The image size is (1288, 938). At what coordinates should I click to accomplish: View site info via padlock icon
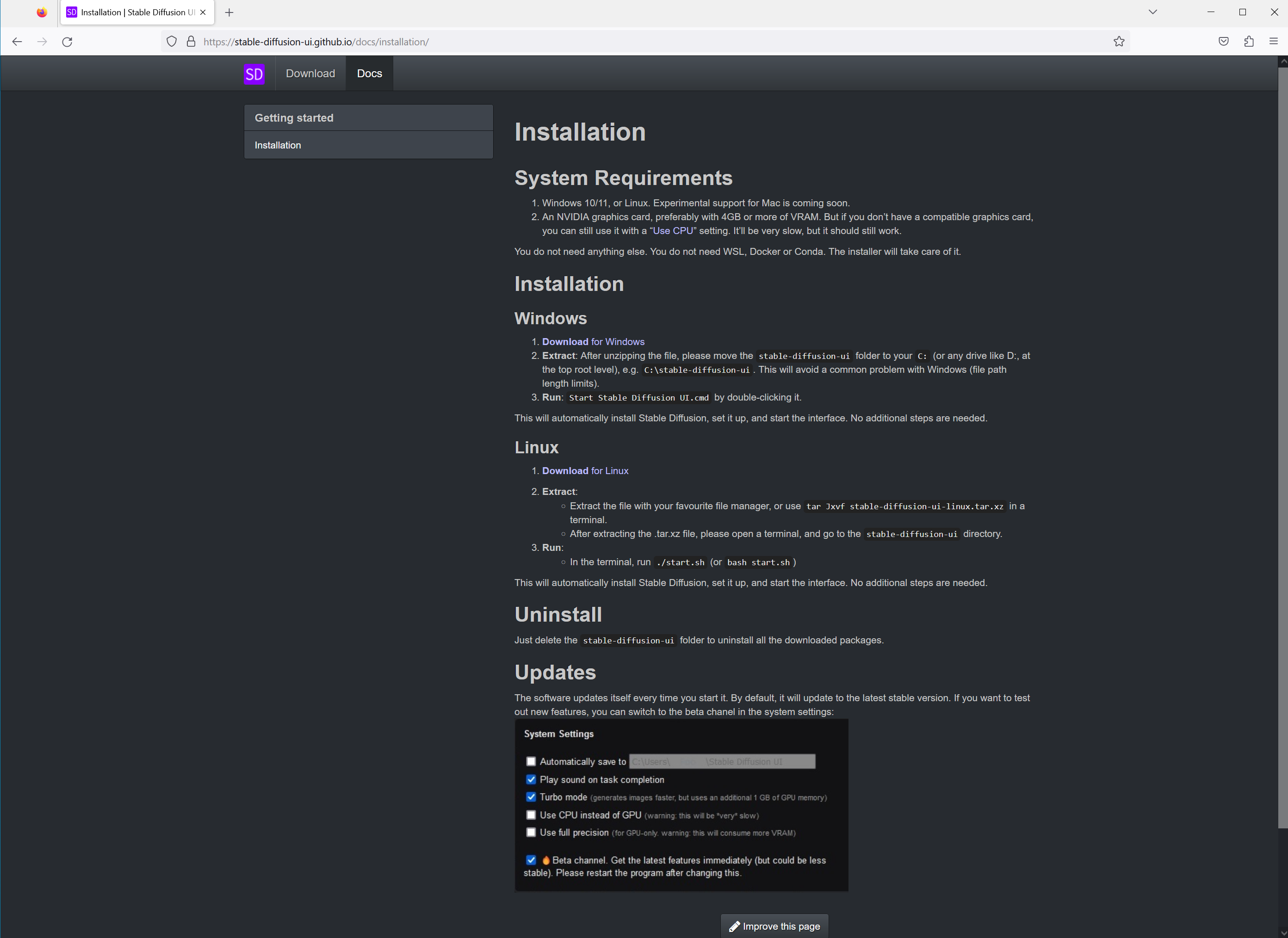point(191,42)
